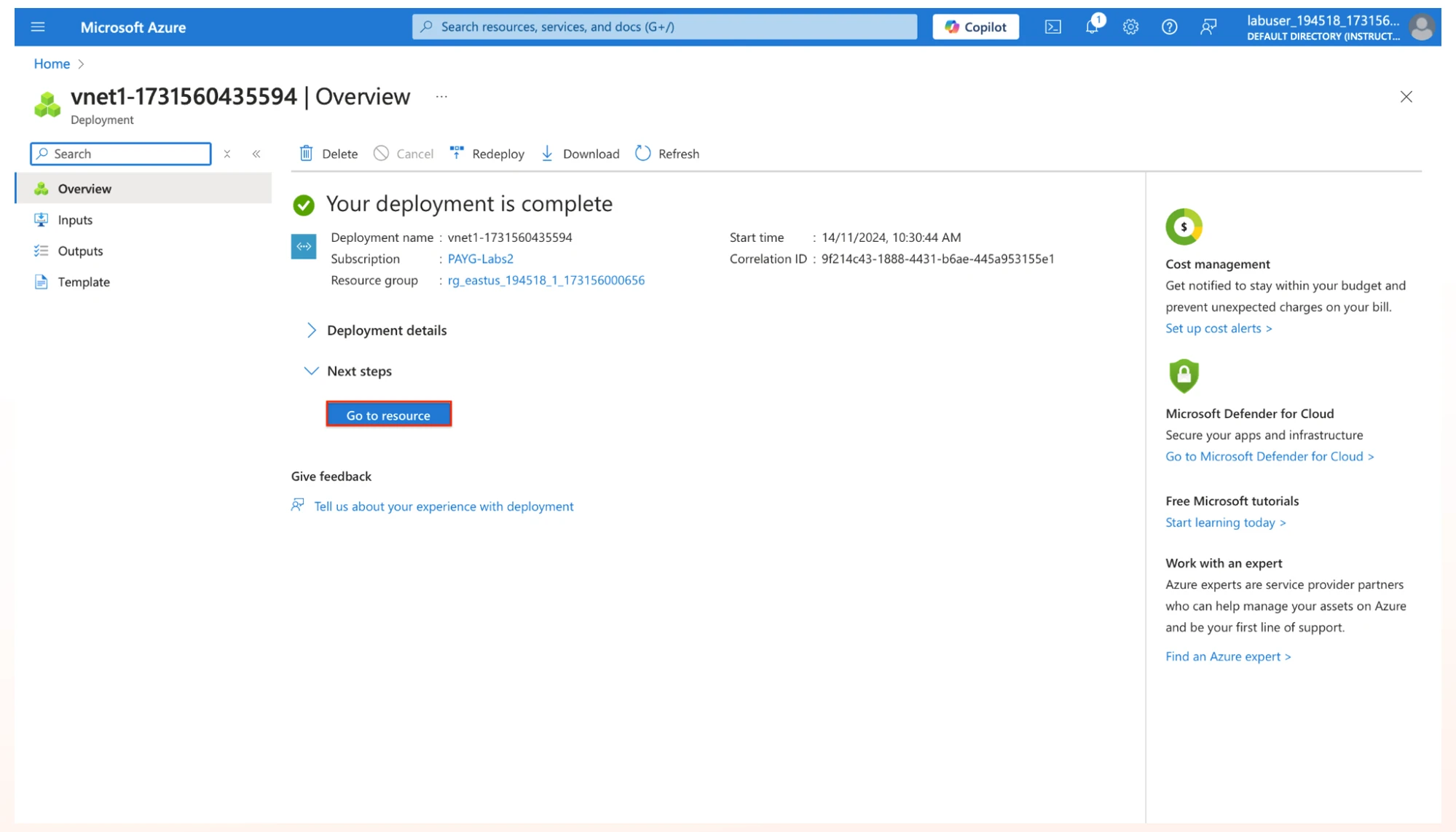This screenshot has height=832, width=1456.
Task: Open Find an Azure expert link
Action: point(1228,656)
